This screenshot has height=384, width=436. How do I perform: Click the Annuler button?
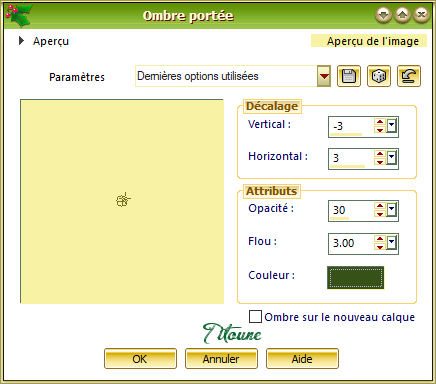click(x=221, y=359)
